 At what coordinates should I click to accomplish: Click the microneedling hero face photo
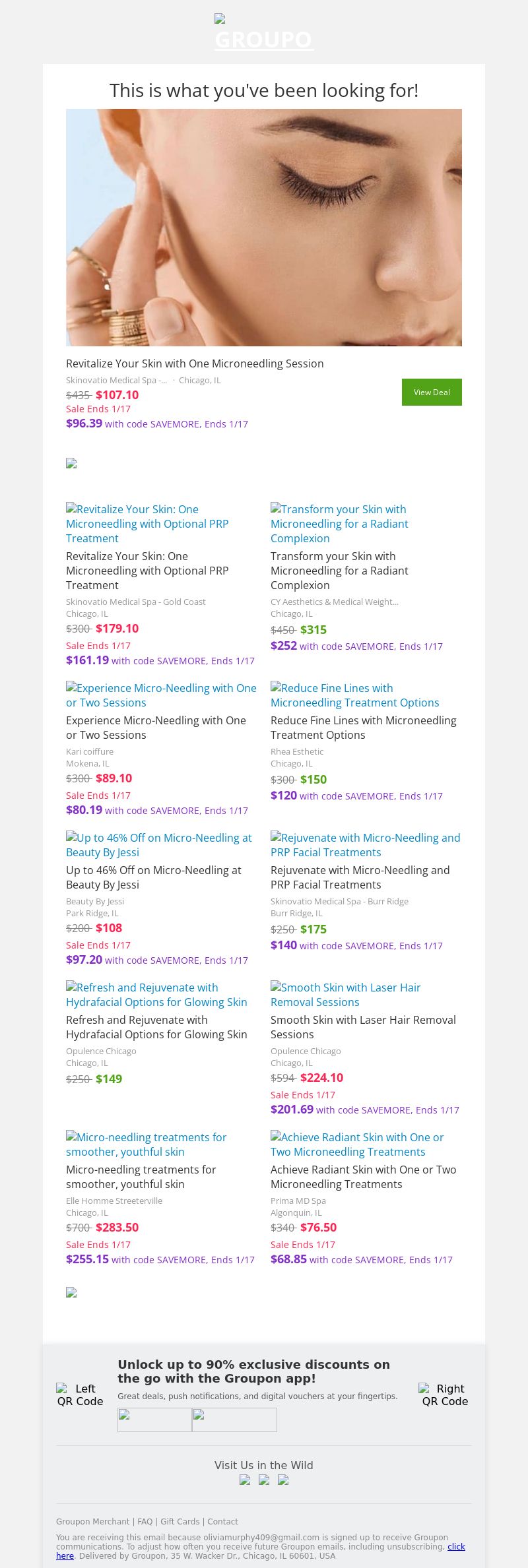pyautogui.click(x=264, y=228)
